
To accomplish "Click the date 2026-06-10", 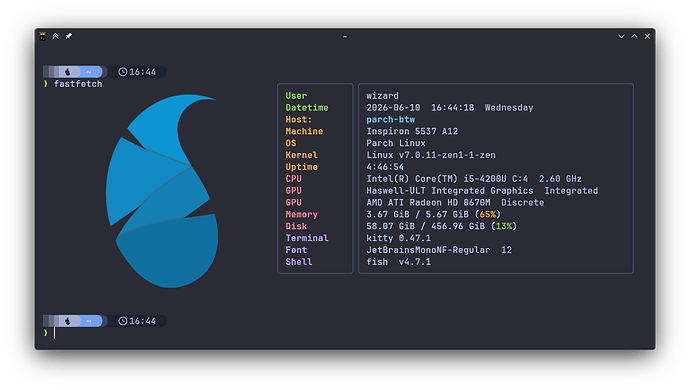I will pyautogui.click(x=393, y=108).
